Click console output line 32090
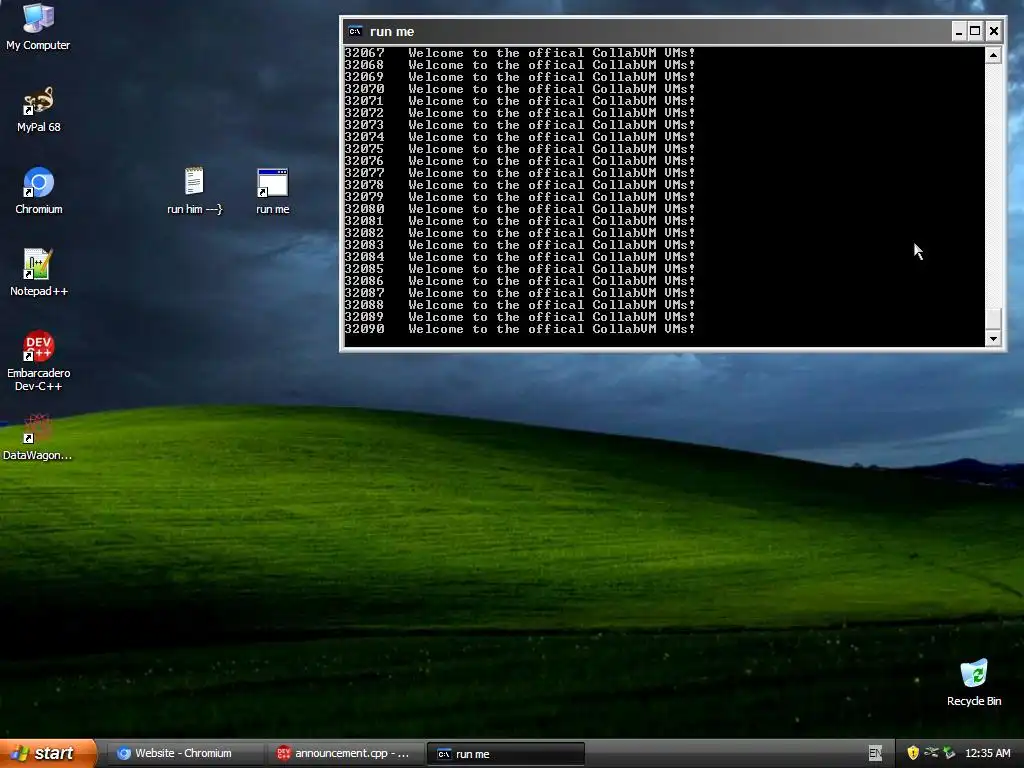This screenshot has height=768, width=1024. [x=520, y=329]
